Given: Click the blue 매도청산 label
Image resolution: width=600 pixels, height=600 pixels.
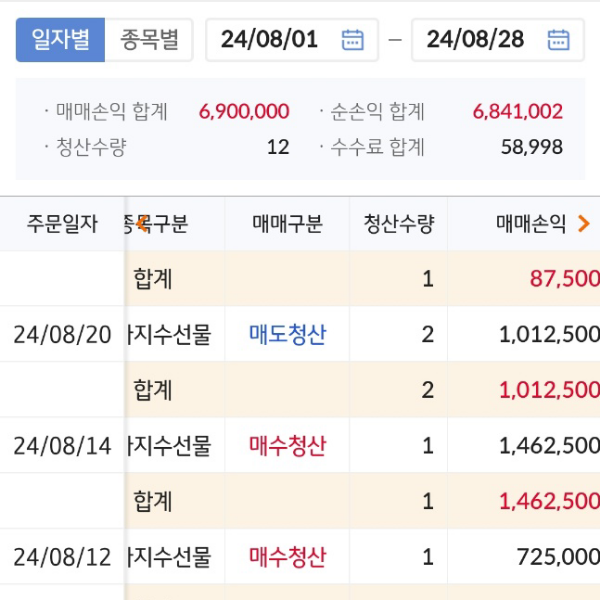Looking at the screenshot, I should point(287,334).
